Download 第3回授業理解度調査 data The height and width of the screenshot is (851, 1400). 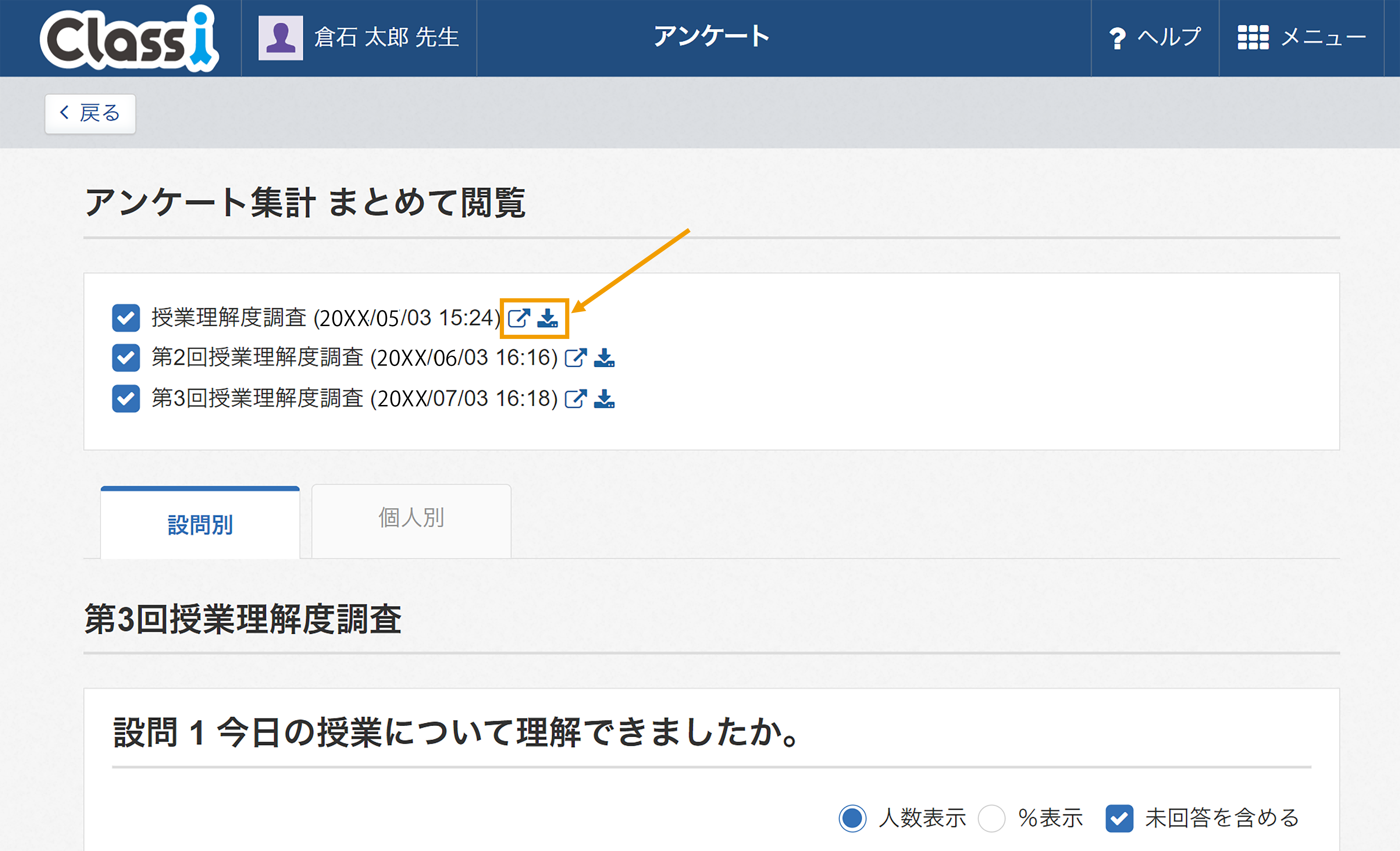(x=604, y=398)
